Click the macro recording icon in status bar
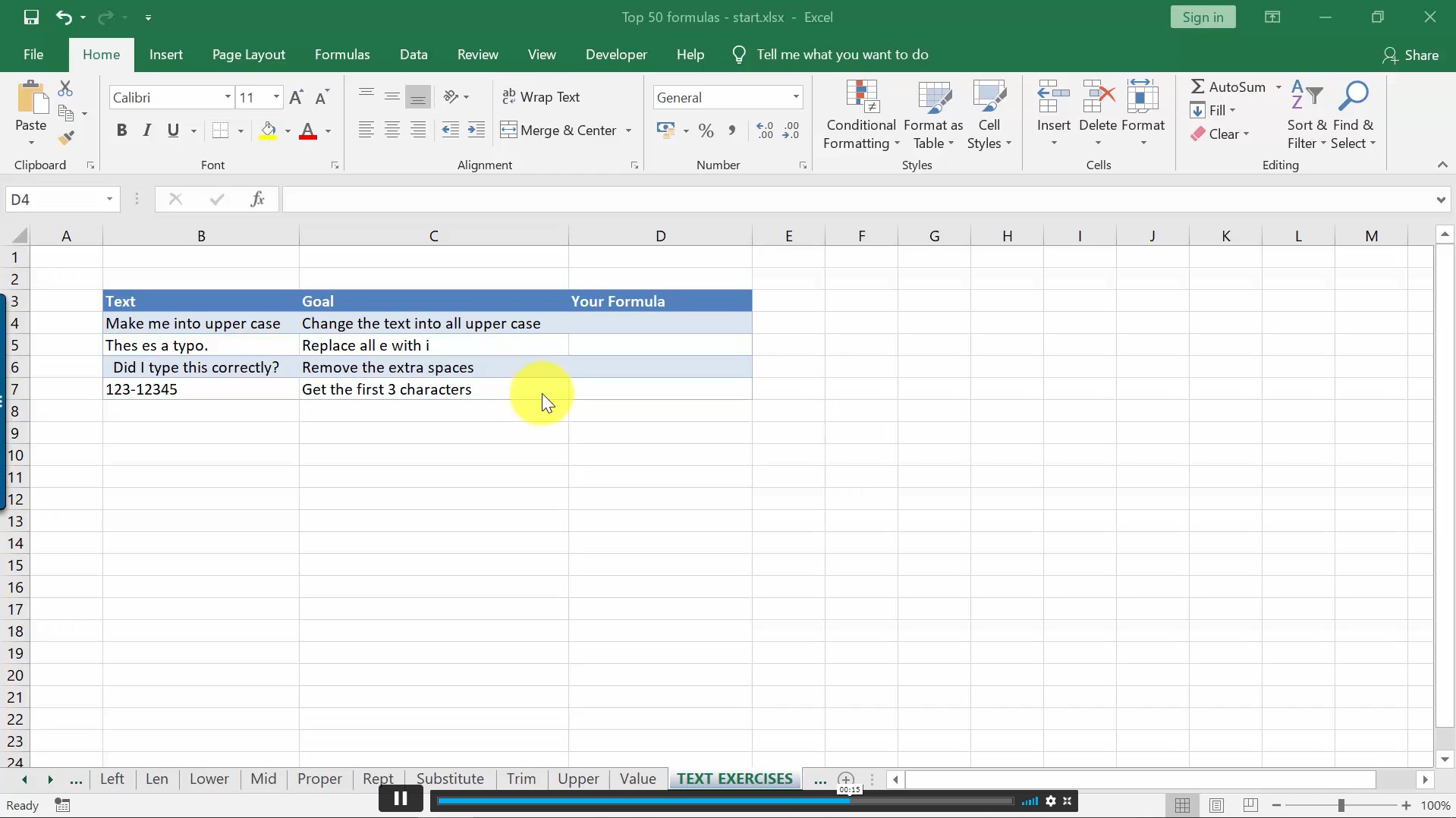Viewport: 1456px width, 818px height. click(x=63, y=805)
